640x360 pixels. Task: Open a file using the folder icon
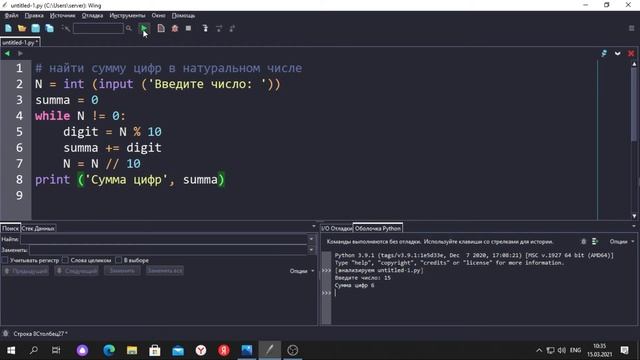(22, 28)
